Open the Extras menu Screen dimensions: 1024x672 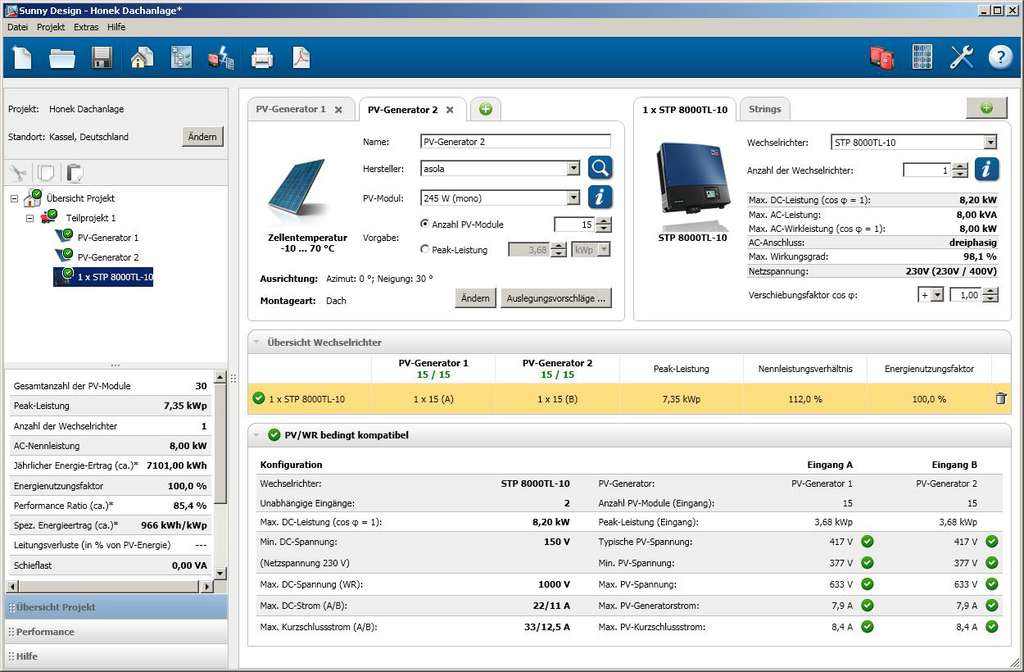pyautogui.click(x=86, y=27)
